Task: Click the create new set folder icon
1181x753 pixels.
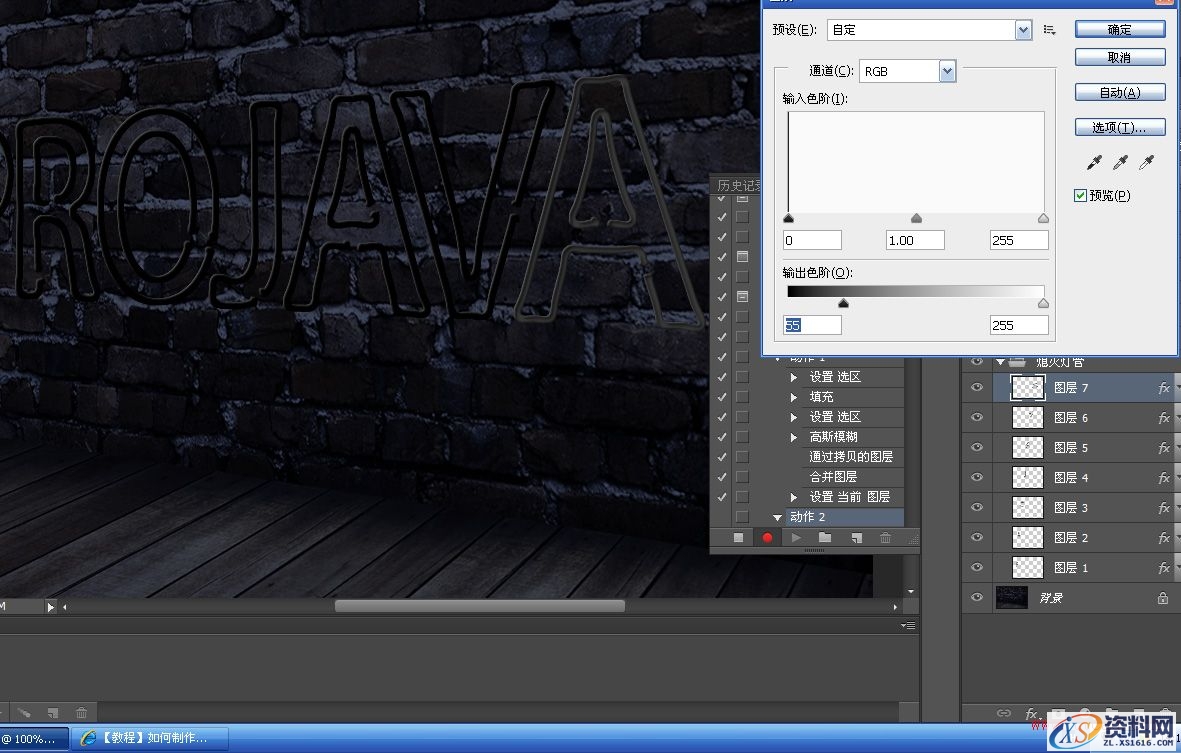Action: [825, 538]
